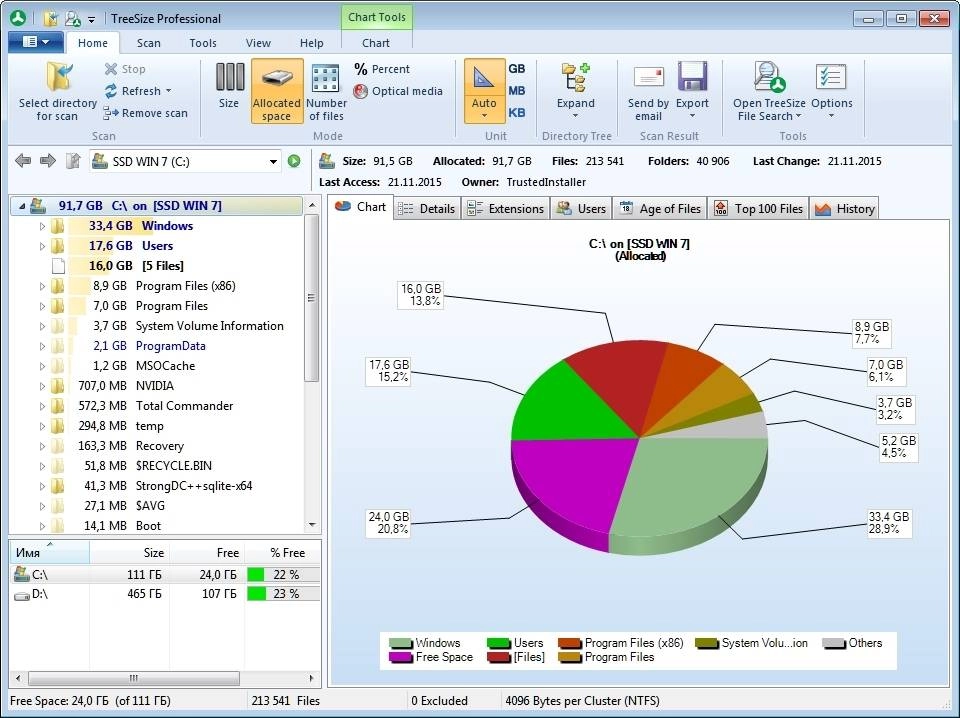Screen dimensions: 960x718
Task: Click the TreeSize application logo icon
Action: coord(18,18)
